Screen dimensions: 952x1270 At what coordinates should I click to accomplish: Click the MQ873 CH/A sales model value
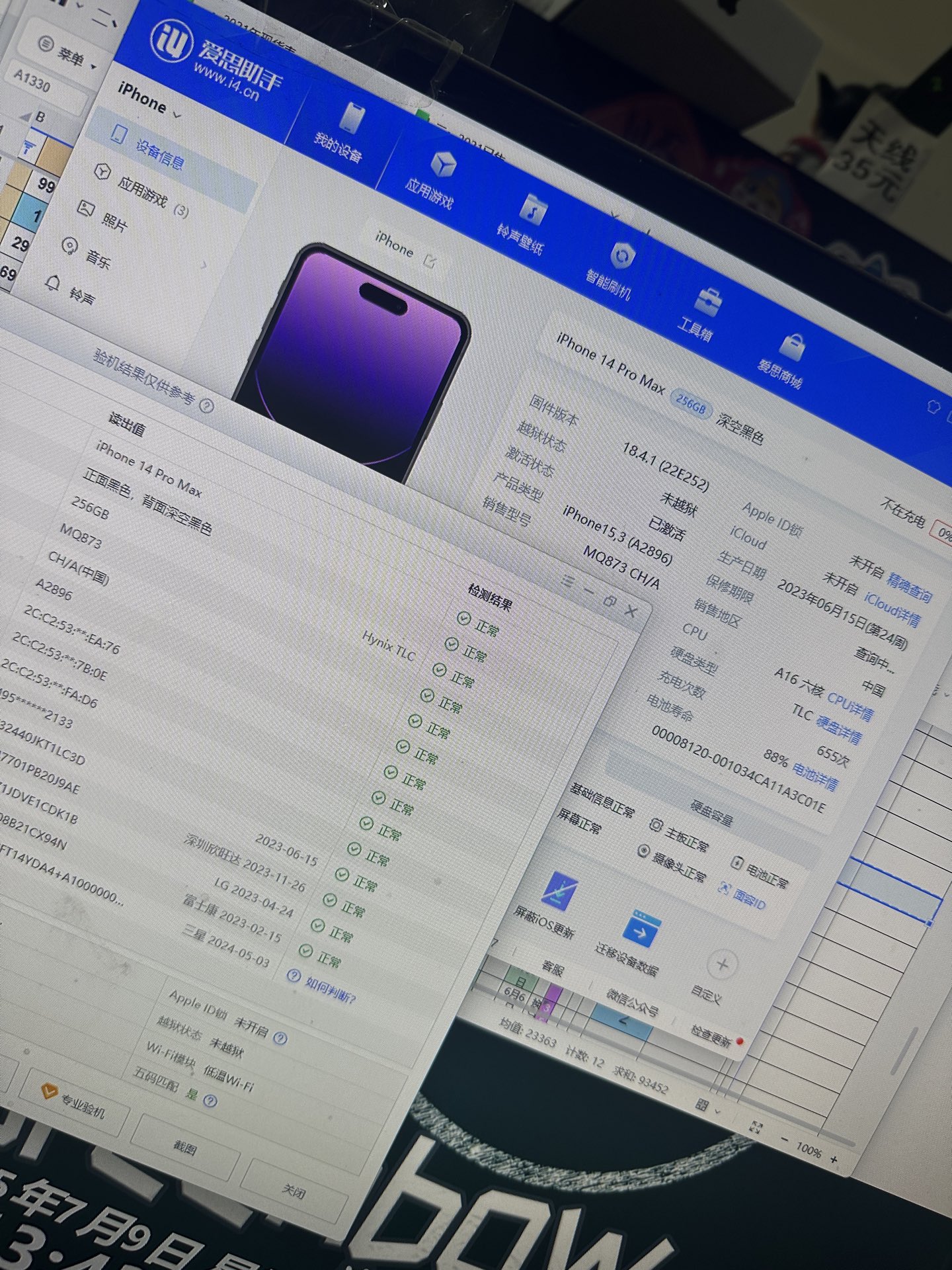point(621,568)
